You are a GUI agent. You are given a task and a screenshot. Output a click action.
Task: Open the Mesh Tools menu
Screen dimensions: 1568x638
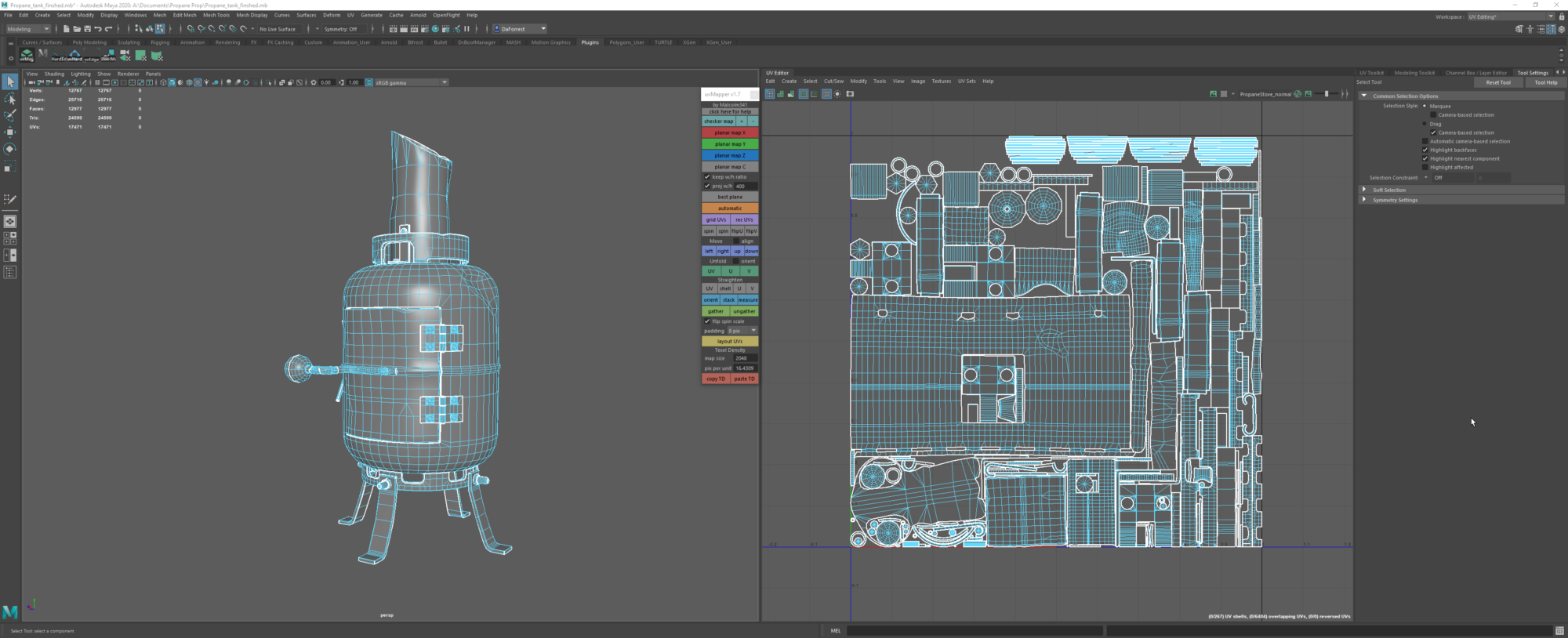pos(216,15)
